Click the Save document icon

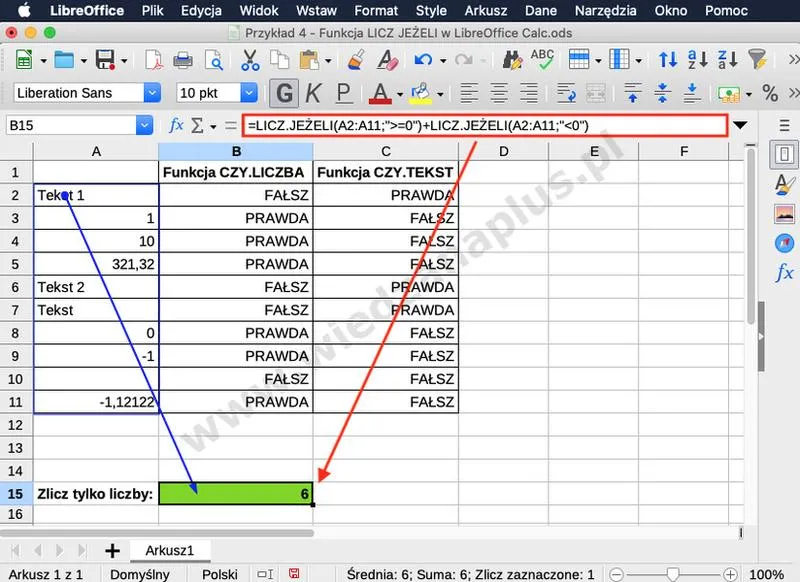tap(105, 60)
